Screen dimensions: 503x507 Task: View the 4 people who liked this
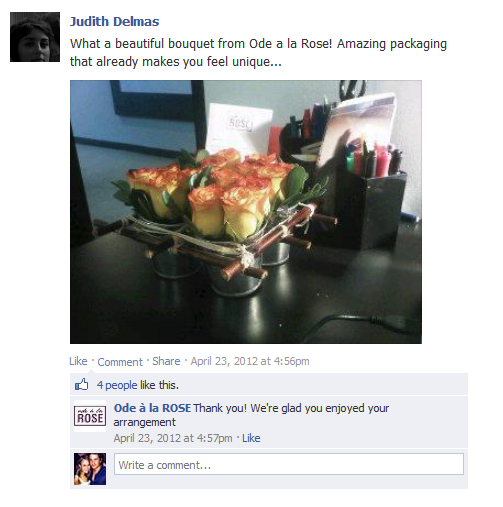(x=117, y=385)
